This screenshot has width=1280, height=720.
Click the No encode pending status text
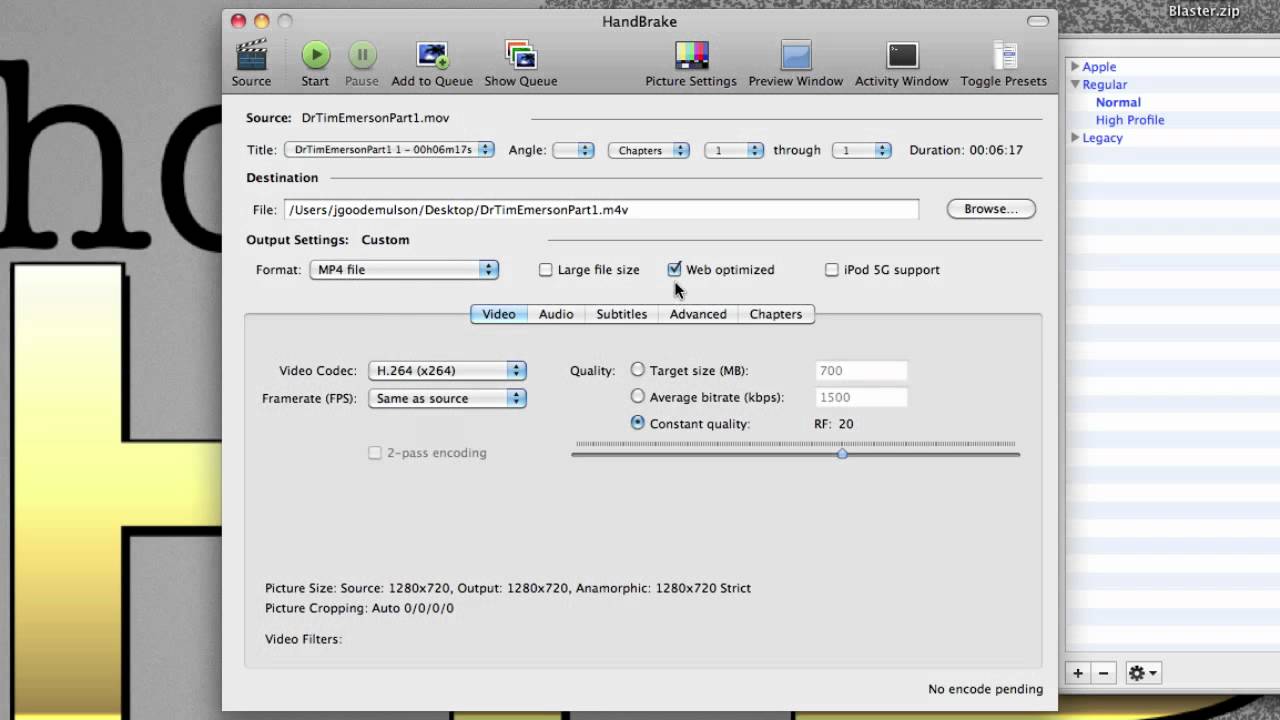[x=985, y=689]
